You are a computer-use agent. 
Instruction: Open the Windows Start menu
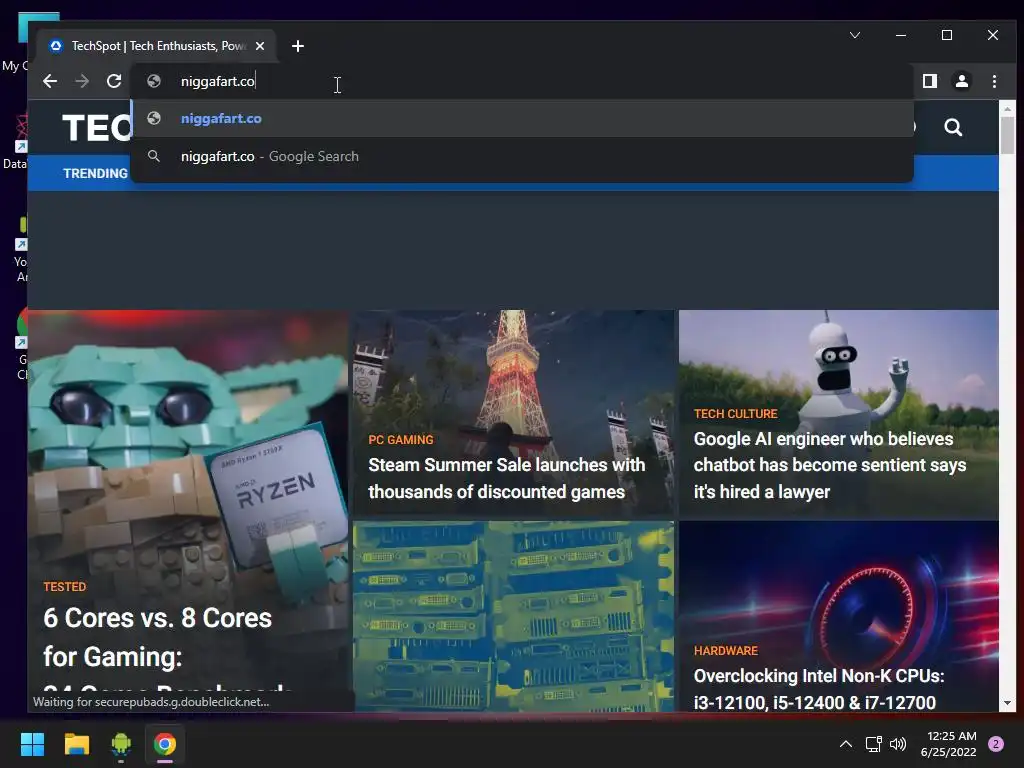pos(32,744)
